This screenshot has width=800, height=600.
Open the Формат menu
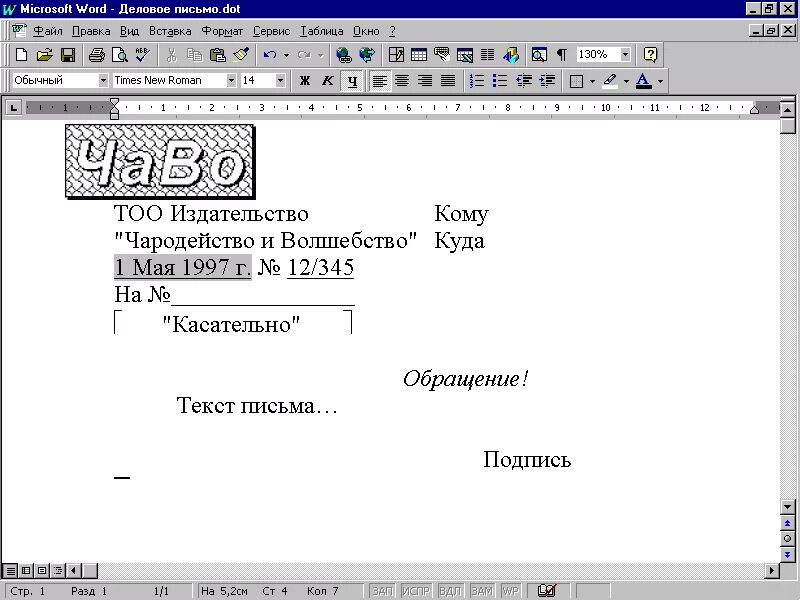tap(222, 31)
